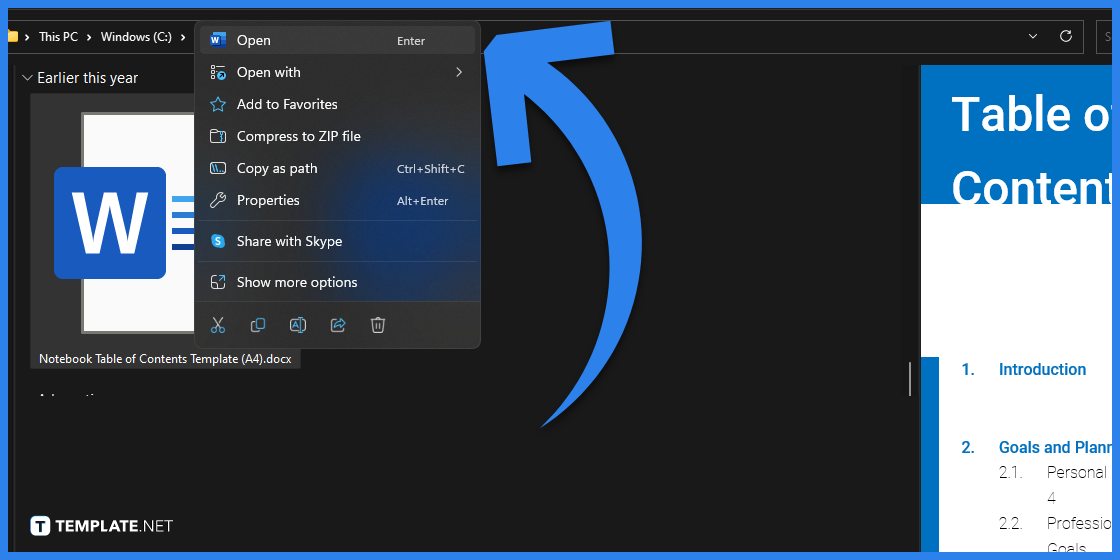Choose Compress to ZIP file
This screenshot has height=560, width=1120.
[298, 136]
